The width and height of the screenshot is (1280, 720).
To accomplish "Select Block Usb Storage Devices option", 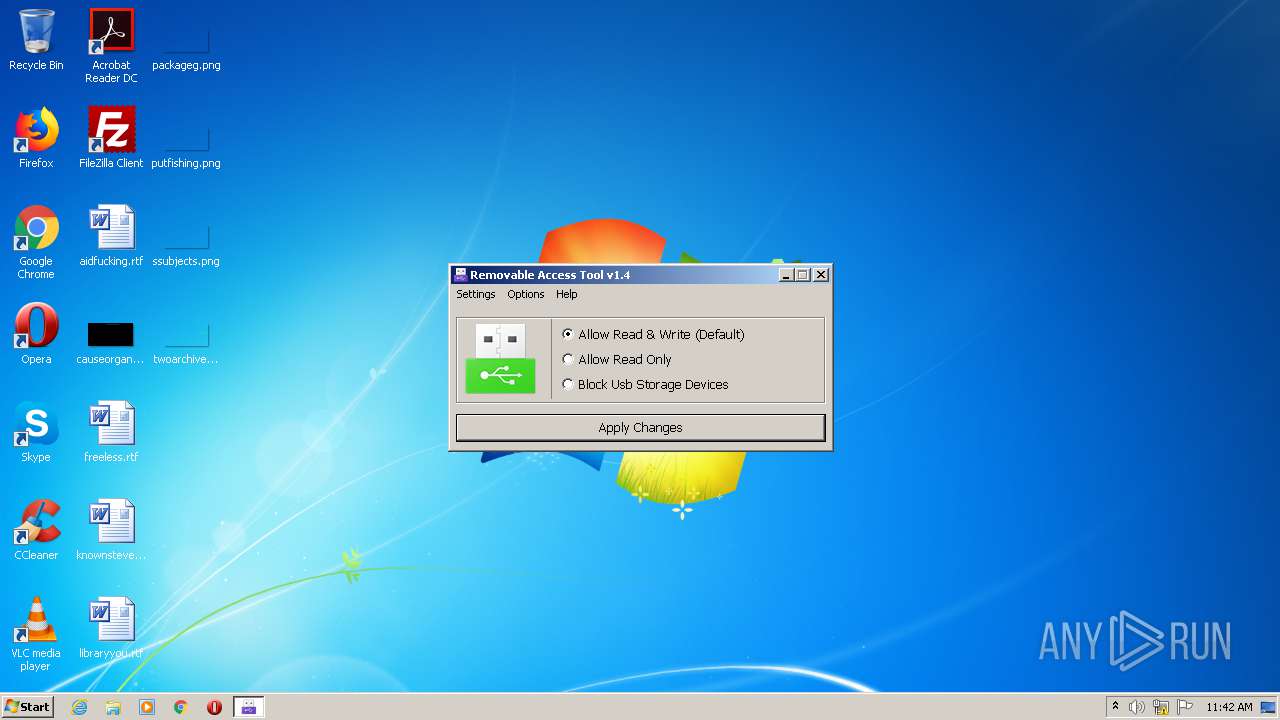I will pos(645,384).
